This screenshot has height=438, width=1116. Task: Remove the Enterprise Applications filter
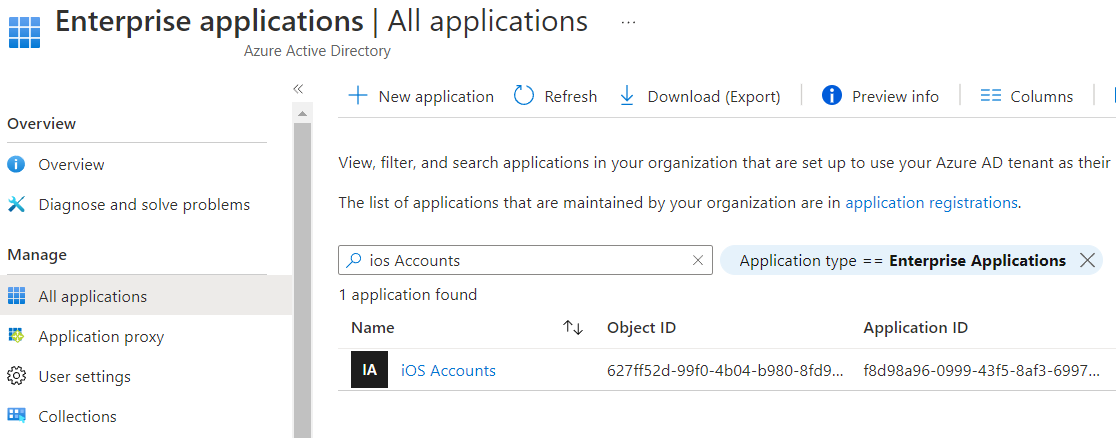(x=1087, y=261)
